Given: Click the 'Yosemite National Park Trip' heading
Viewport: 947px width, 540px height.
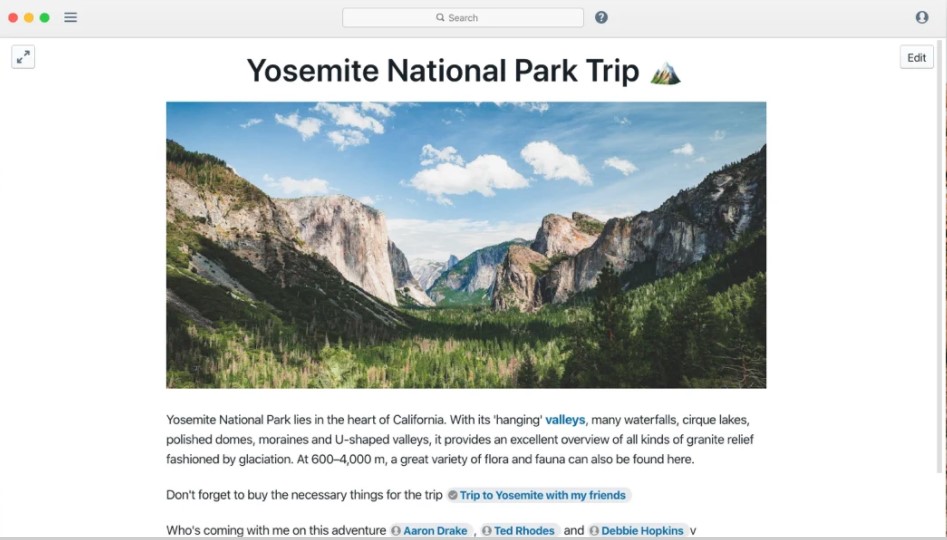Looking at the screenshot, I should pyautogui.click(x=442, y=72).
